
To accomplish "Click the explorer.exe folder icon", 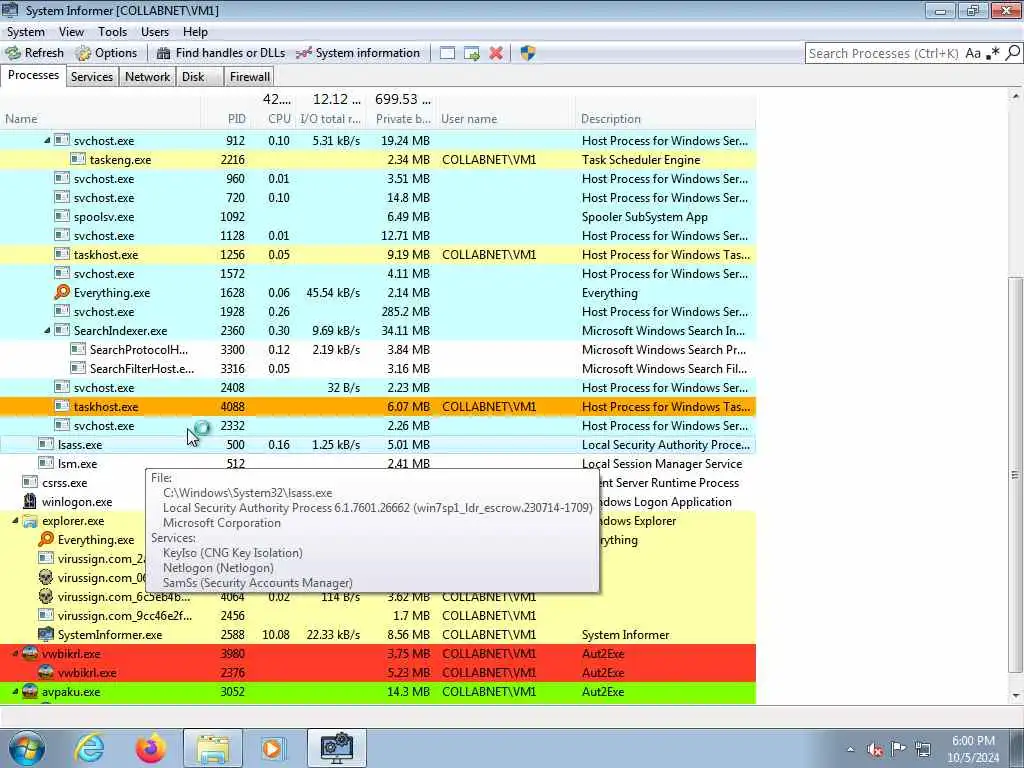I will (x=30, y=520).
